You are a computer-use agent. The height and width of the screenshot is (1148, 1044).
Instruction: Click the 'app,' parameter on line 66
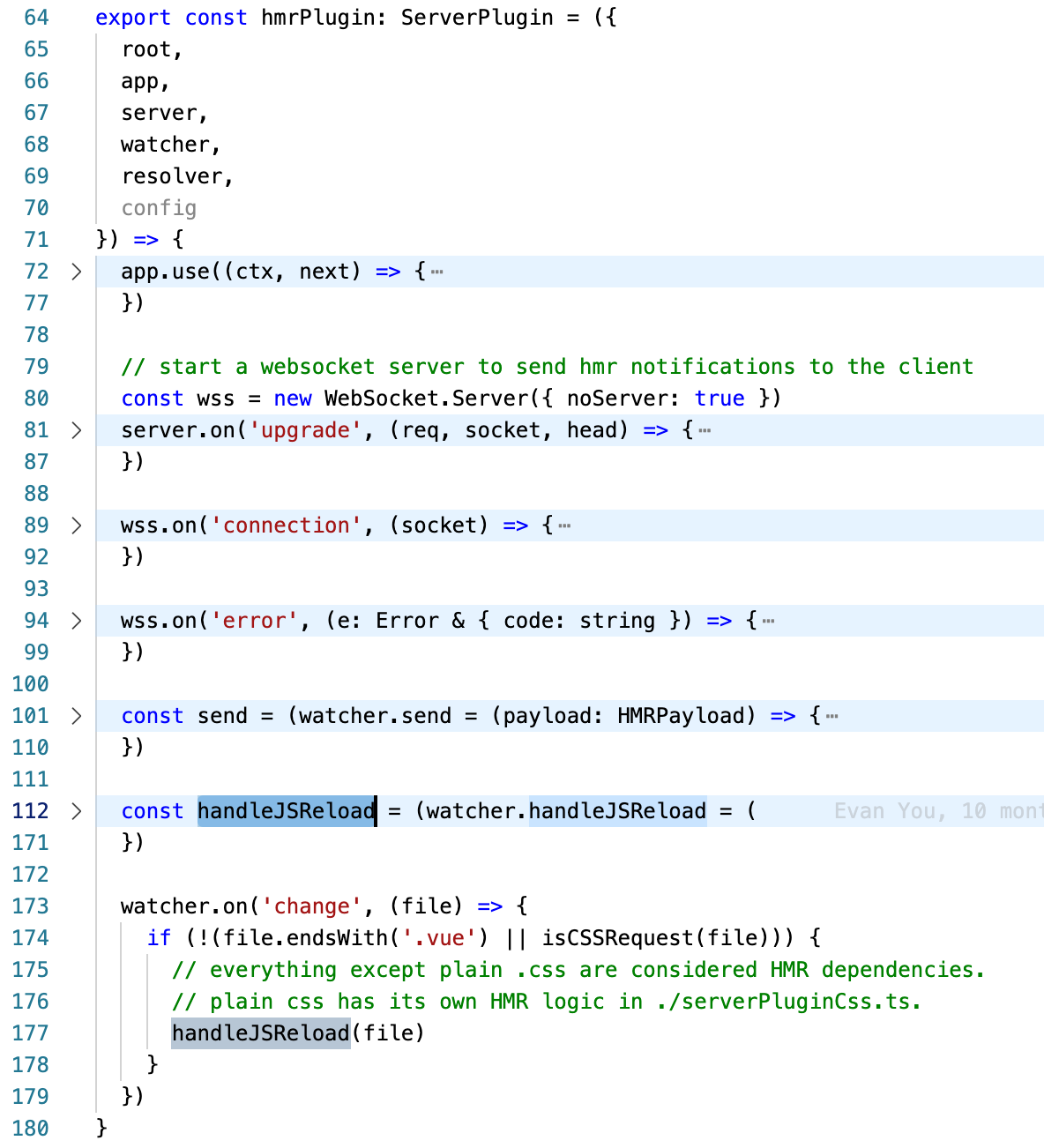[x=145, y=81]
